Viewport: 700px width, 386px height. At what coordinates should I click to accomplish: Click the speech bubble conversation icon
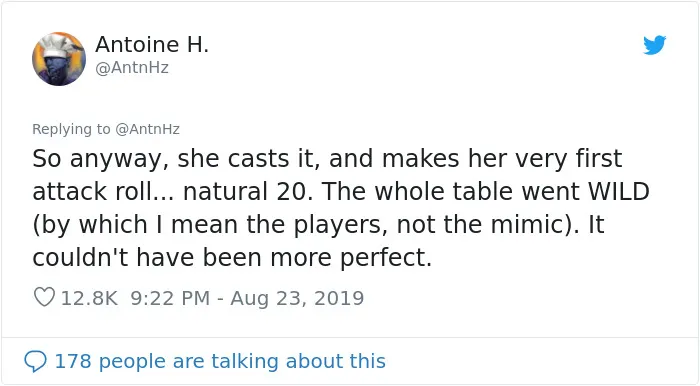[x=35, y=361]
